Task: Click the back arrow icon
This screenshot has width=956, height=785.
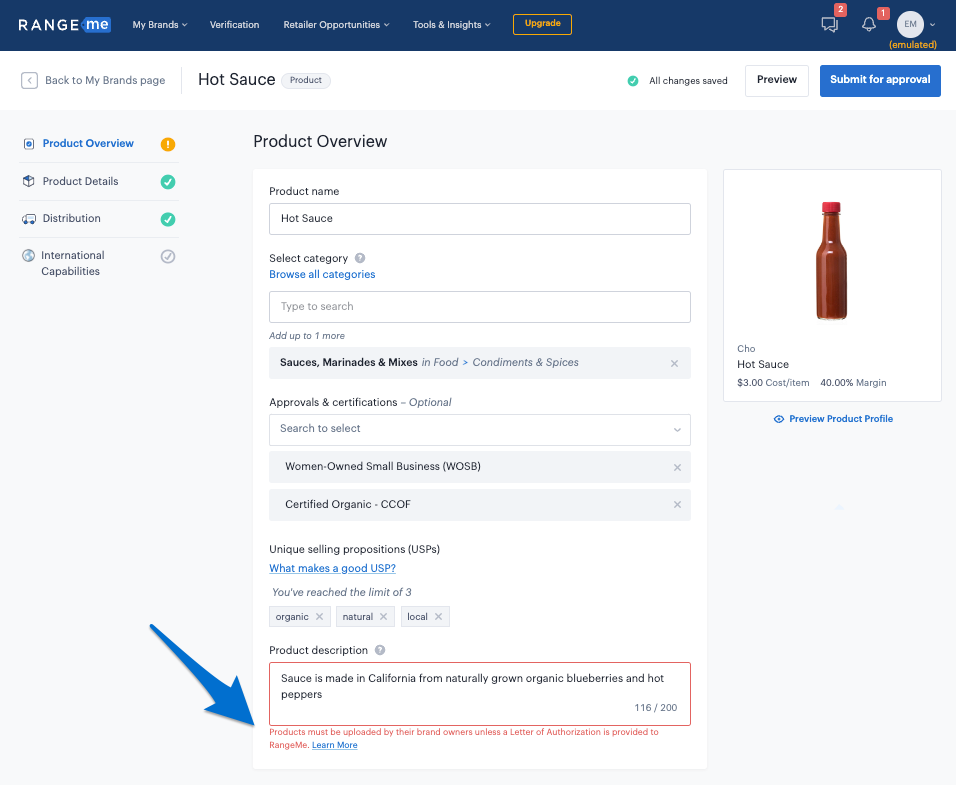Action: 30,80
